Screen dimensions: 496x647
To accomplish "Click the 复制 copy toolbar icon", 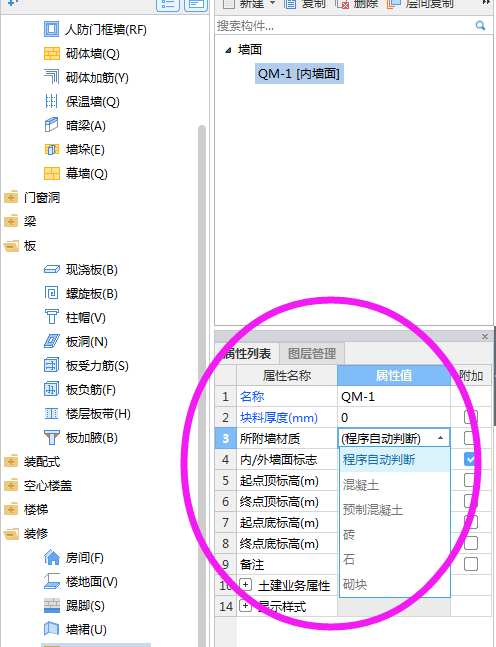I will point(291,4).
